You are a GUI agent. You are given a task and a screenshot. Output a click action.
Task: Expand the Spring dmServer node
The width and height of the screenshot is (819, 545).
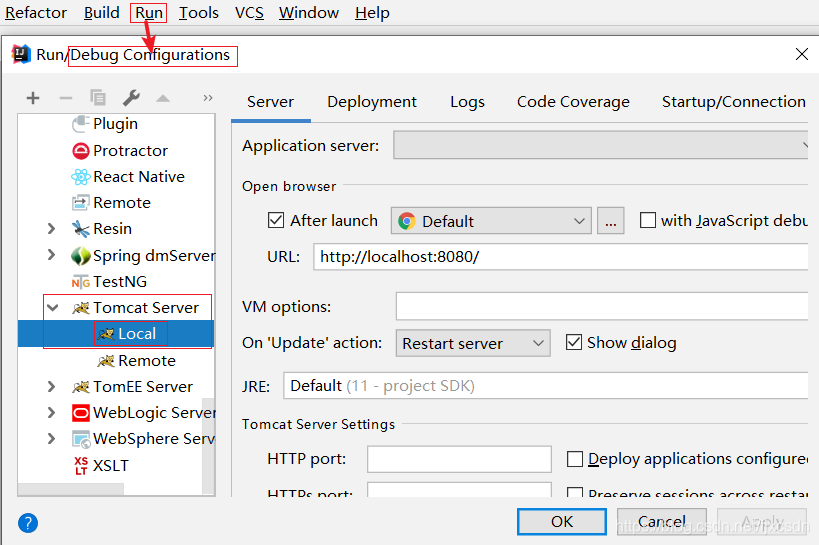[51, 255]
